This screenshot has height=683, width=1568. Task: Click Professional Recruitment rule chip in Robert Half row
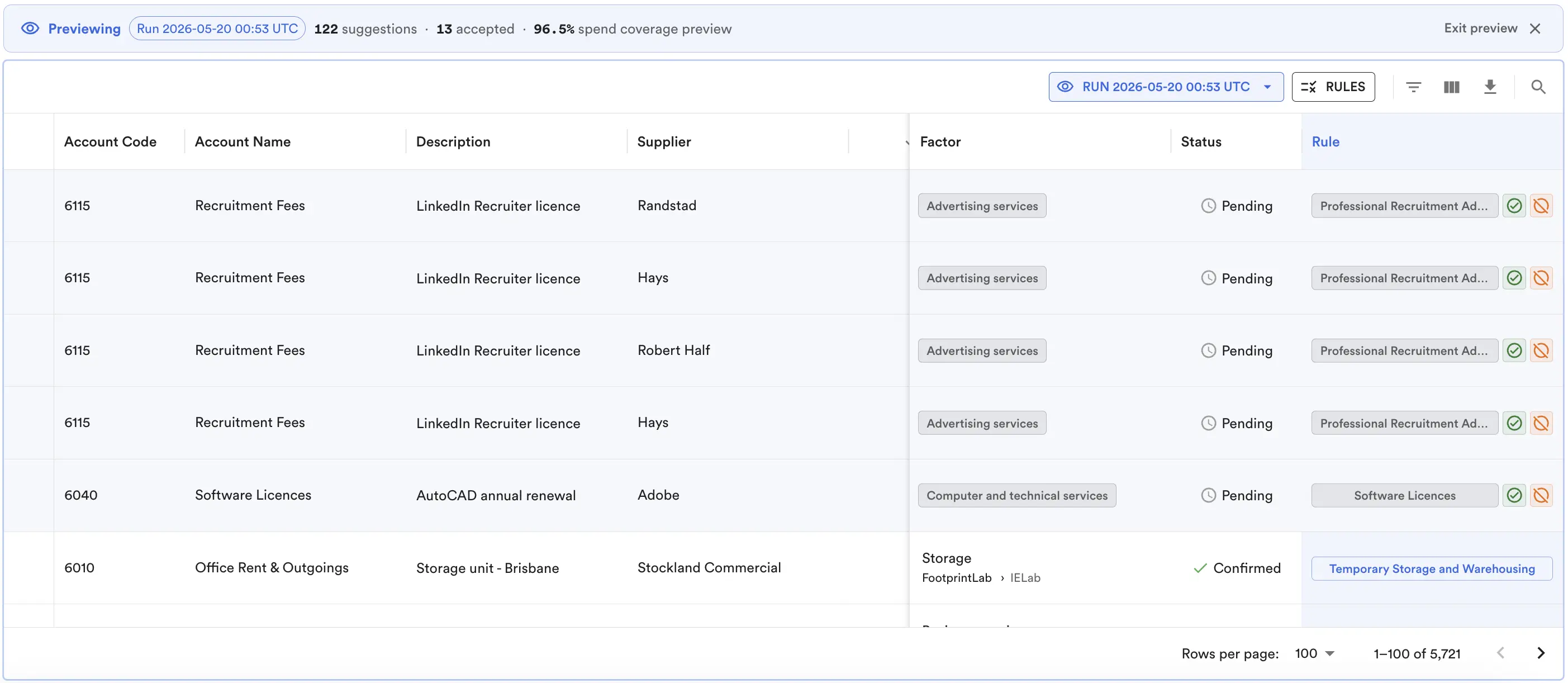coord(1405,350)
